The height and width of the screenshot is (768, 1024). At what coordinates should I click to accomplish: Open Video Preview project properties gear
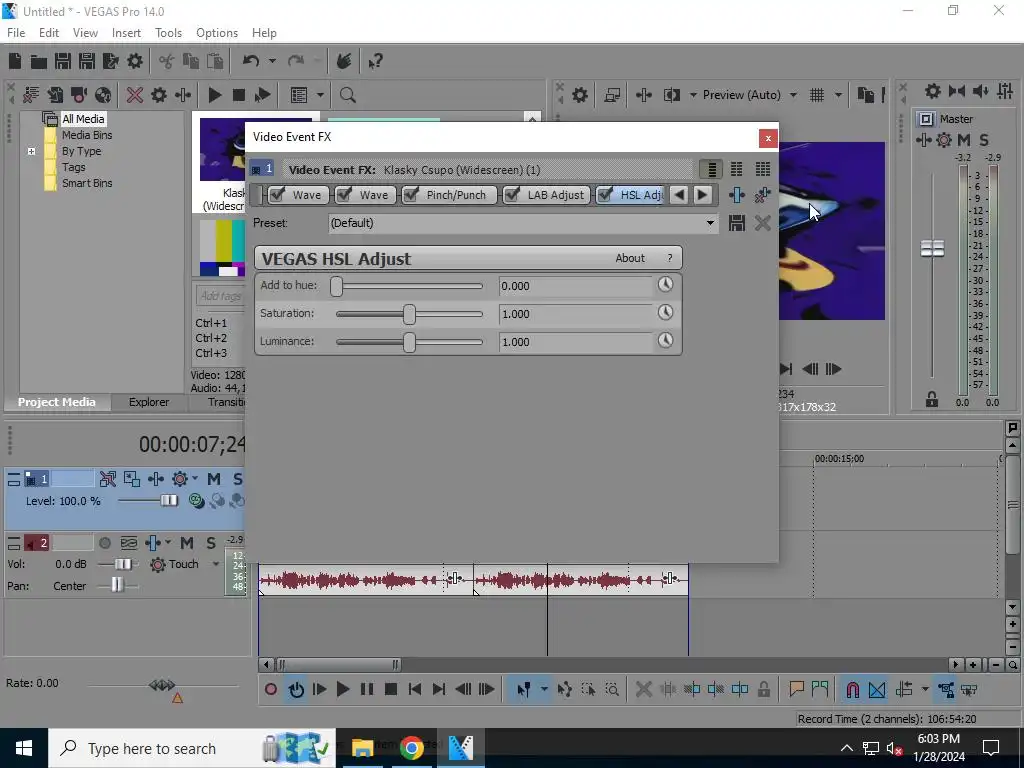point(579,95)
